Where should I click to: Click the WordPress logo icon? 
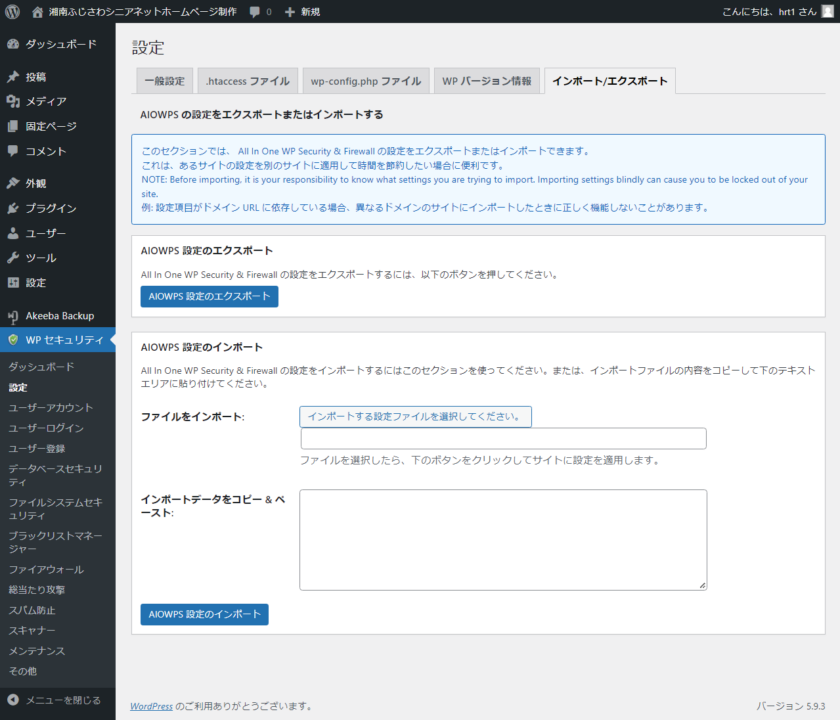(12, 12)
